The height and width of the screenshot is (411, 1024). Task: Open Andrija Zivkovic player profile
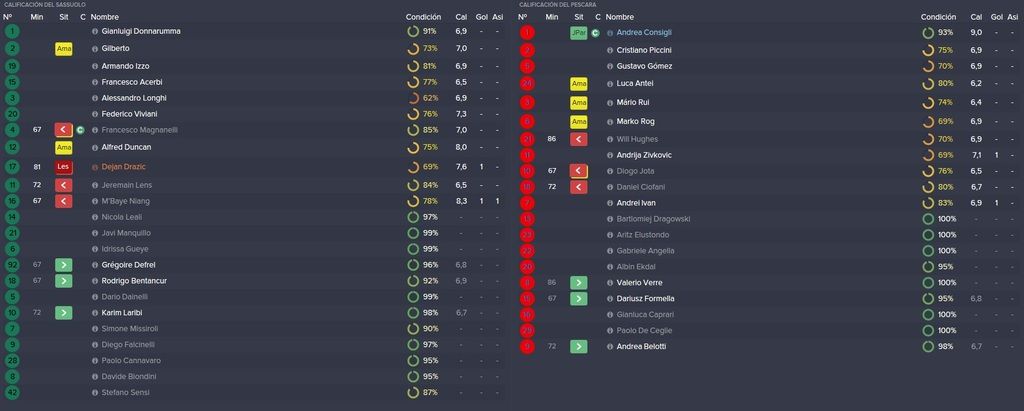(644, 156)
